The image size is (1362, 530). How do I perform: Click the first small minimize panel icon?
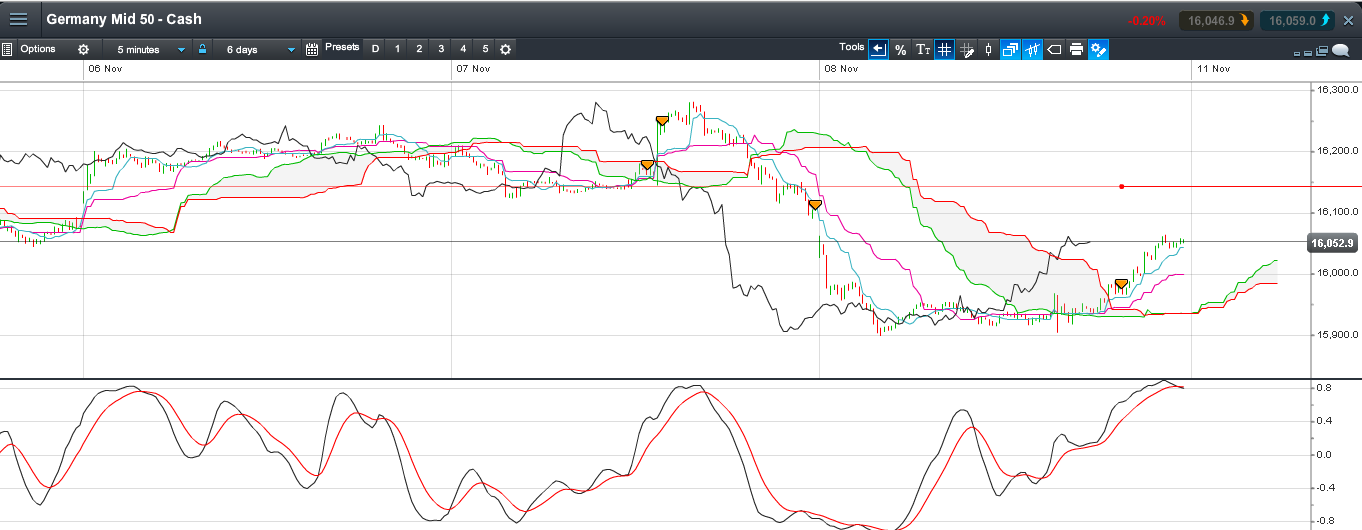pyautogui.click(x=1297, y=53)
